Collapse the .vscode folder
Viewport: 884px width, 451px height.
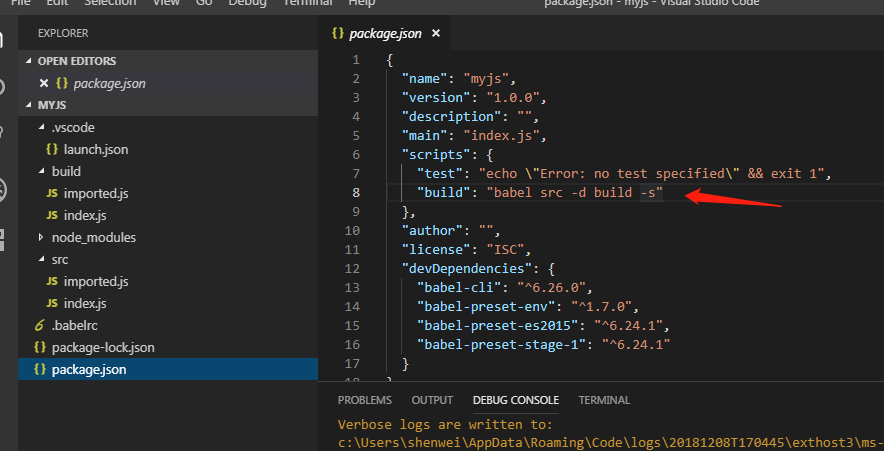[168, 127]
